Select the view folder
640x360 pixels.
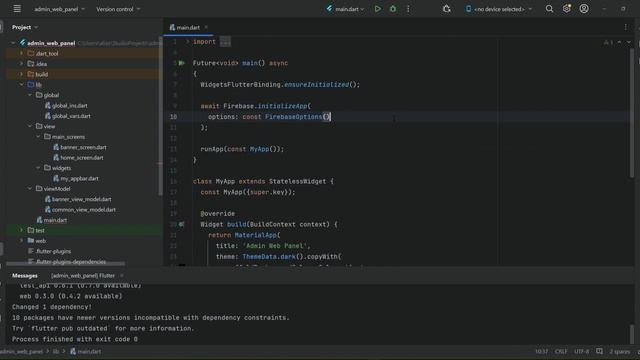pyautogui.click(x=49, y=126)
